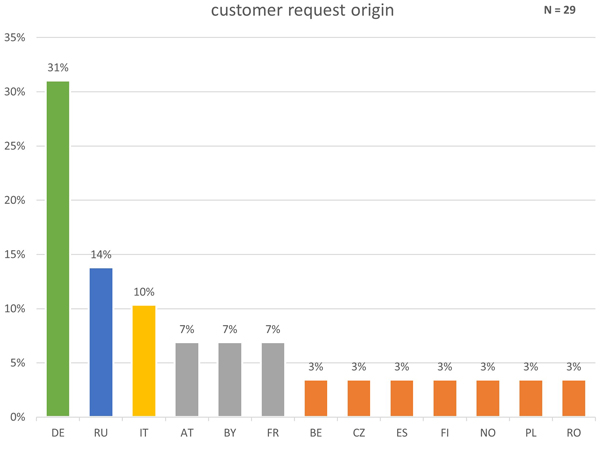Click the orange ES bar

(402, 398)
